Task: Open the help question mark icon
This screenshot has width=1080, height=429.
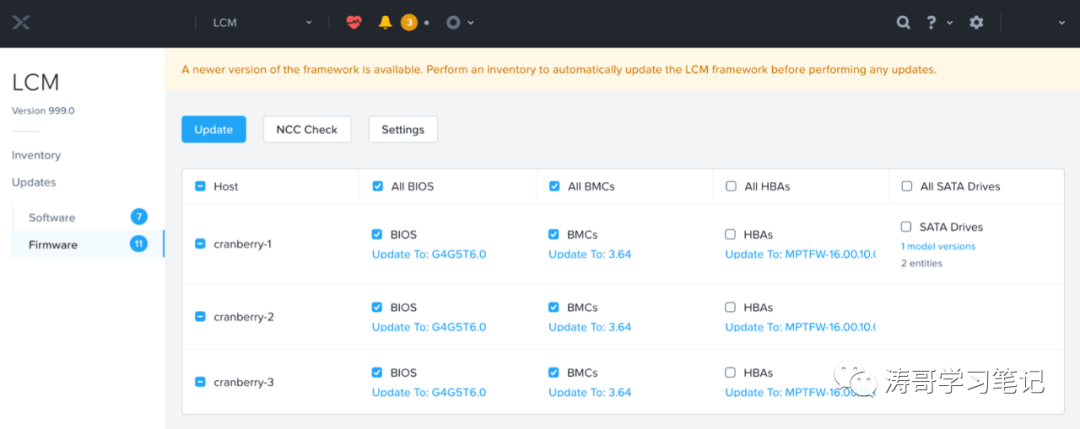Action: pos(929,23)
